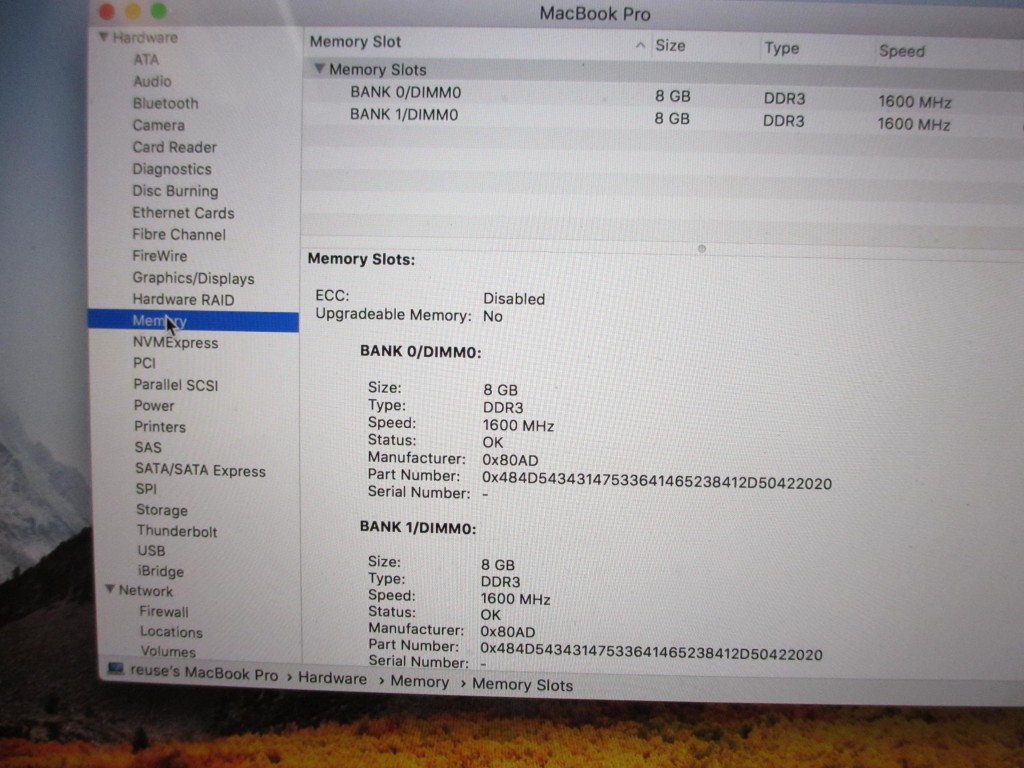
Task: Open Graphics/Displays information
Action: [193, 278]
